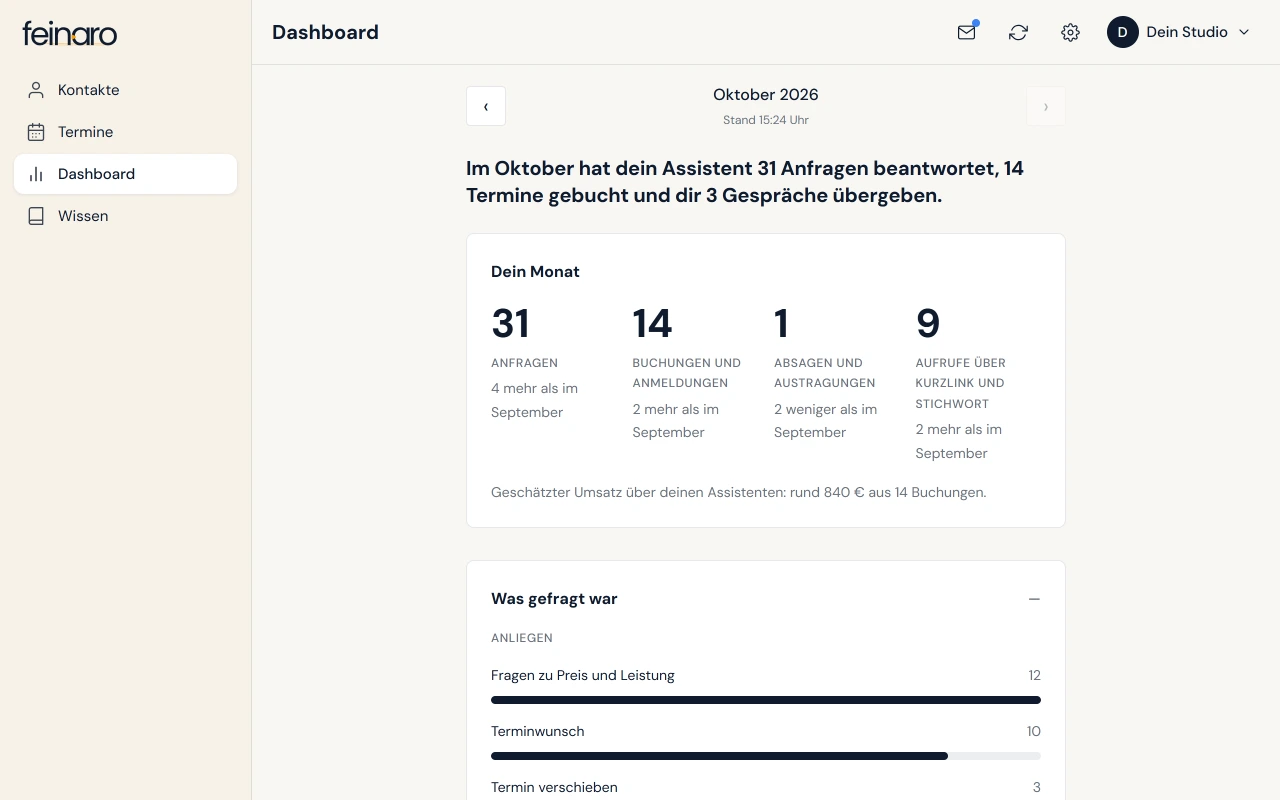Click the Terminwunsch progress bar

766,756
